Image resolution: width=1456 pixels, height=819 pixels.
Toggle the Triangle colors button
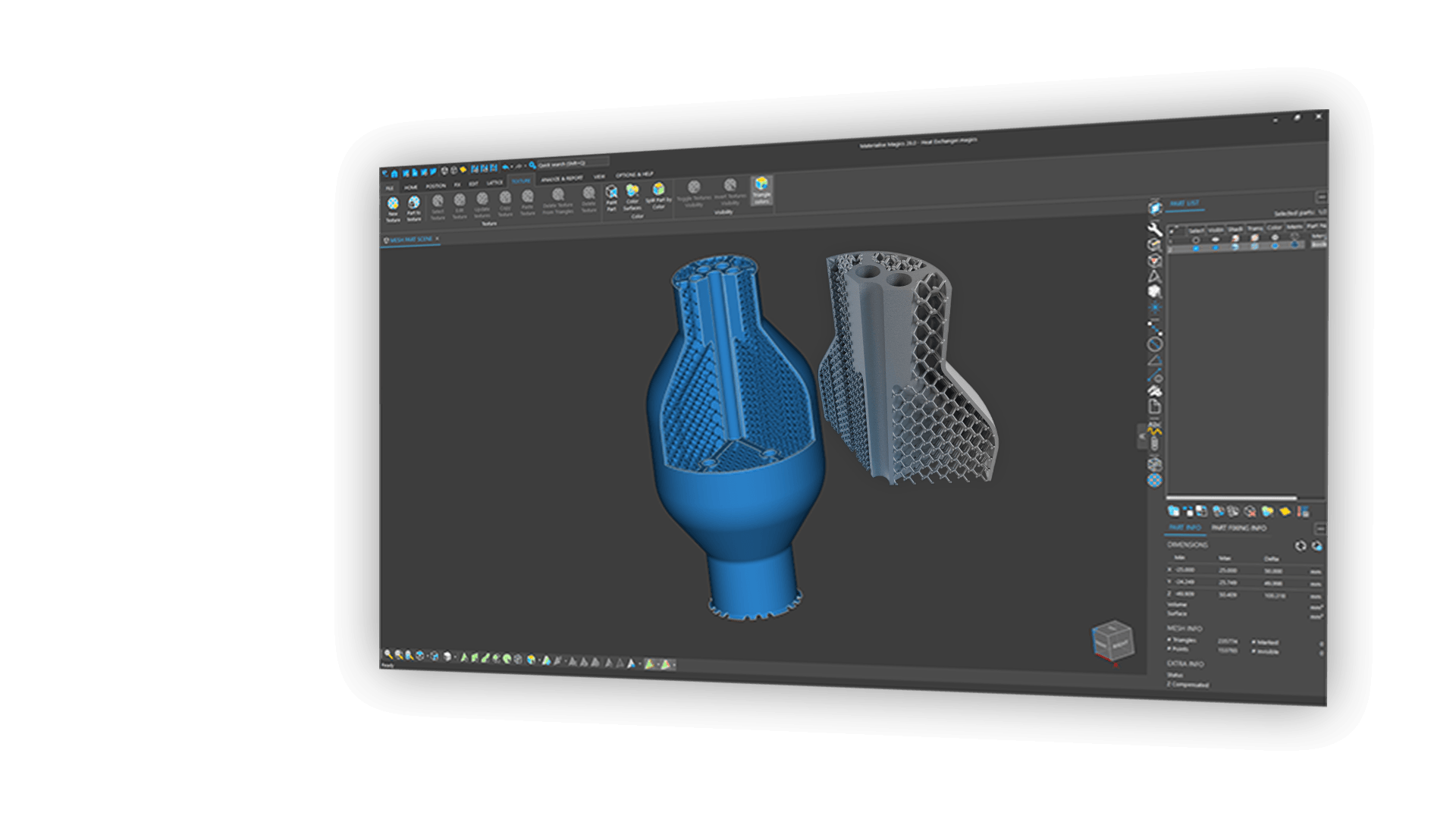(761, 190)
